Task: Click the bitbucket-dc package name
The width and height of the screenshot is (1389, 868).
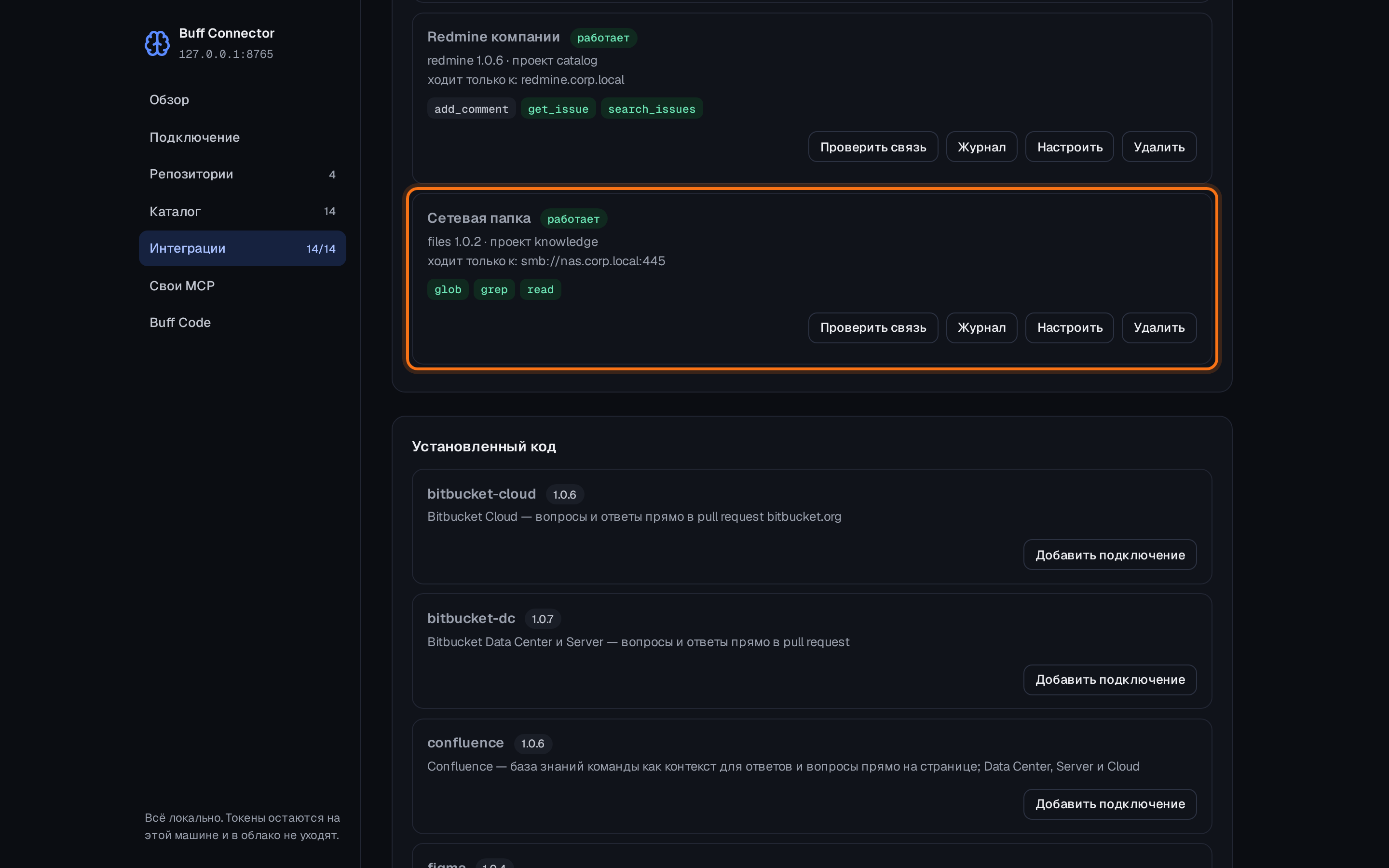Action: coord(471,618)
